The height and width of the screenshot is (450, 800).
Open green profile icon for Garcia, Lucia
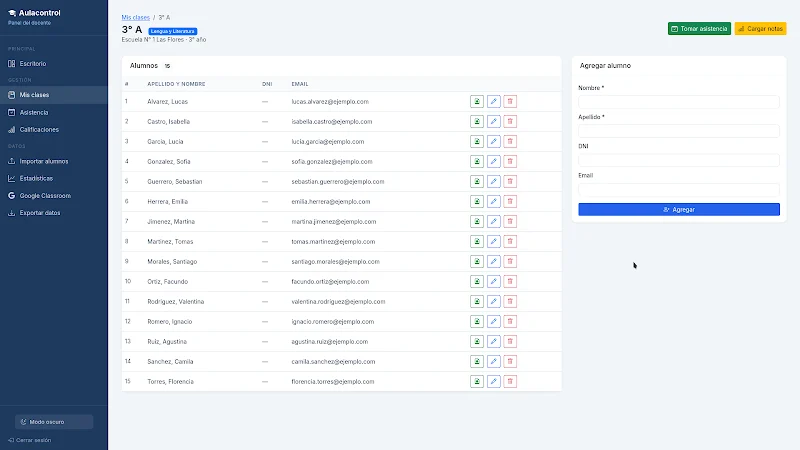tap(477, 141)
